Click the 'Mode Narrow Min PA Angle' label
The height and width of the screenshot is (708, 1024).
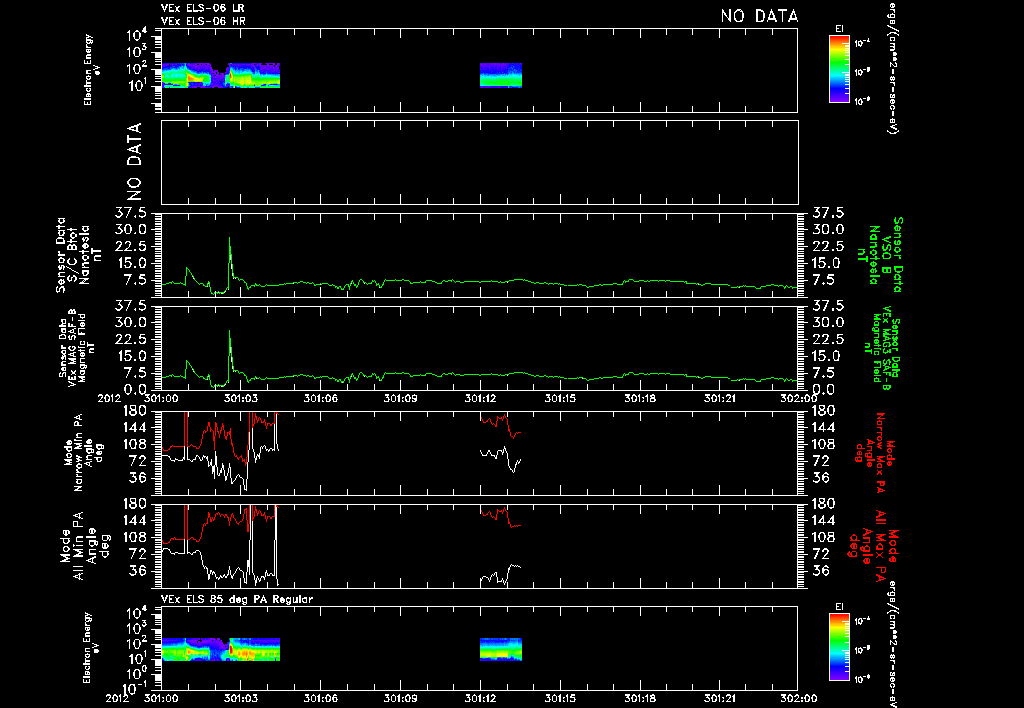tap(83, 453)
